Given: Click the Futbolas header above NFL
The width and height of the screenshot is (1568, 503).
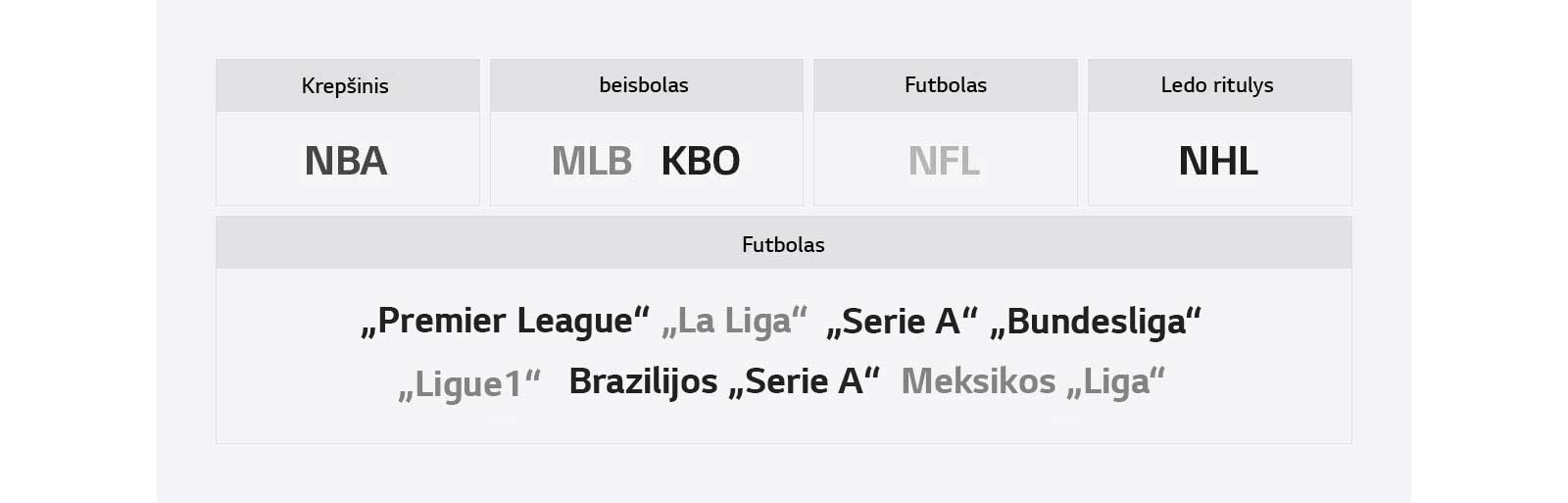Looking at the screenshot, I should click(x=945, y=85).
